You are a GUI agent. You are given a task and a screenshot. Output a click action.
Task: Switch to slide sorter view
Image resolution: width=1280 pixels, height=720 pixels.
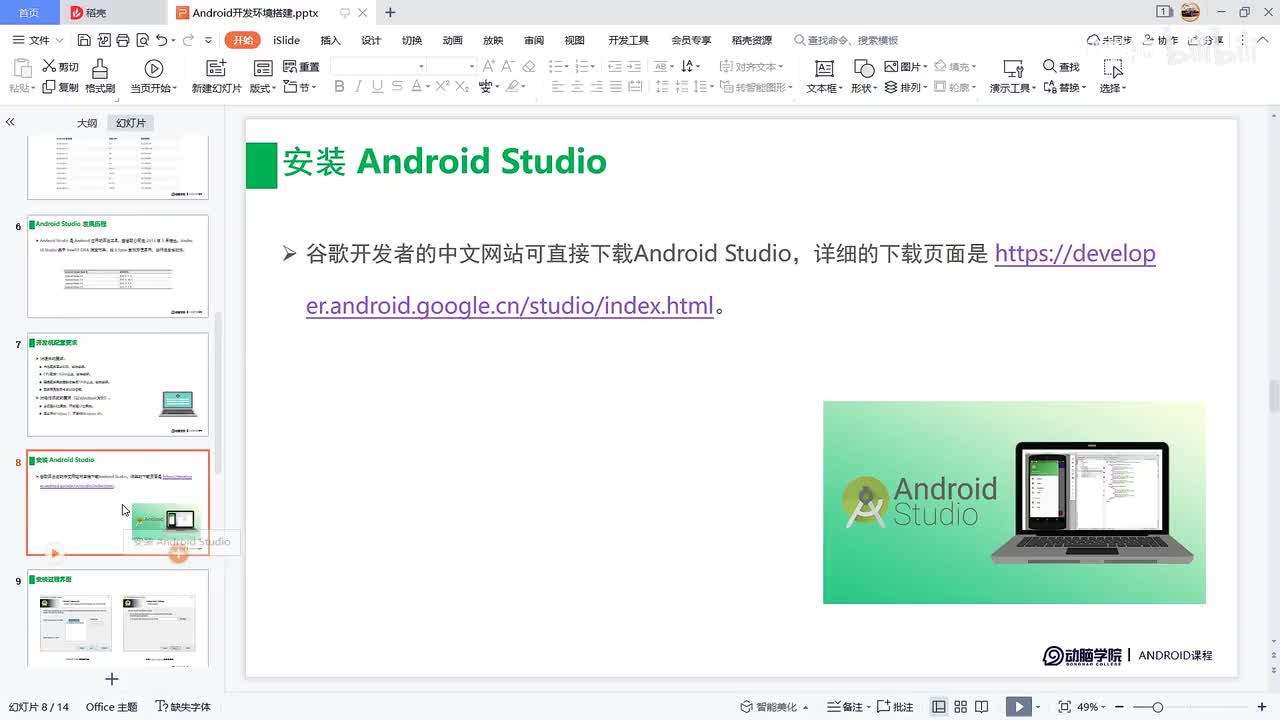coord(960,707)
